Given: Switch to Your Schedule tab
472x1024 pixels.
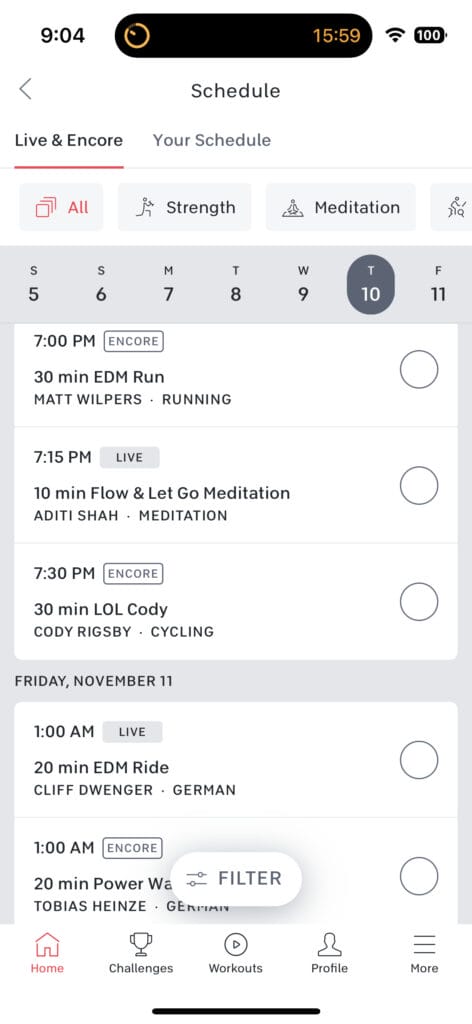Looking at the screenshot, I should click(x=212, y=140).
